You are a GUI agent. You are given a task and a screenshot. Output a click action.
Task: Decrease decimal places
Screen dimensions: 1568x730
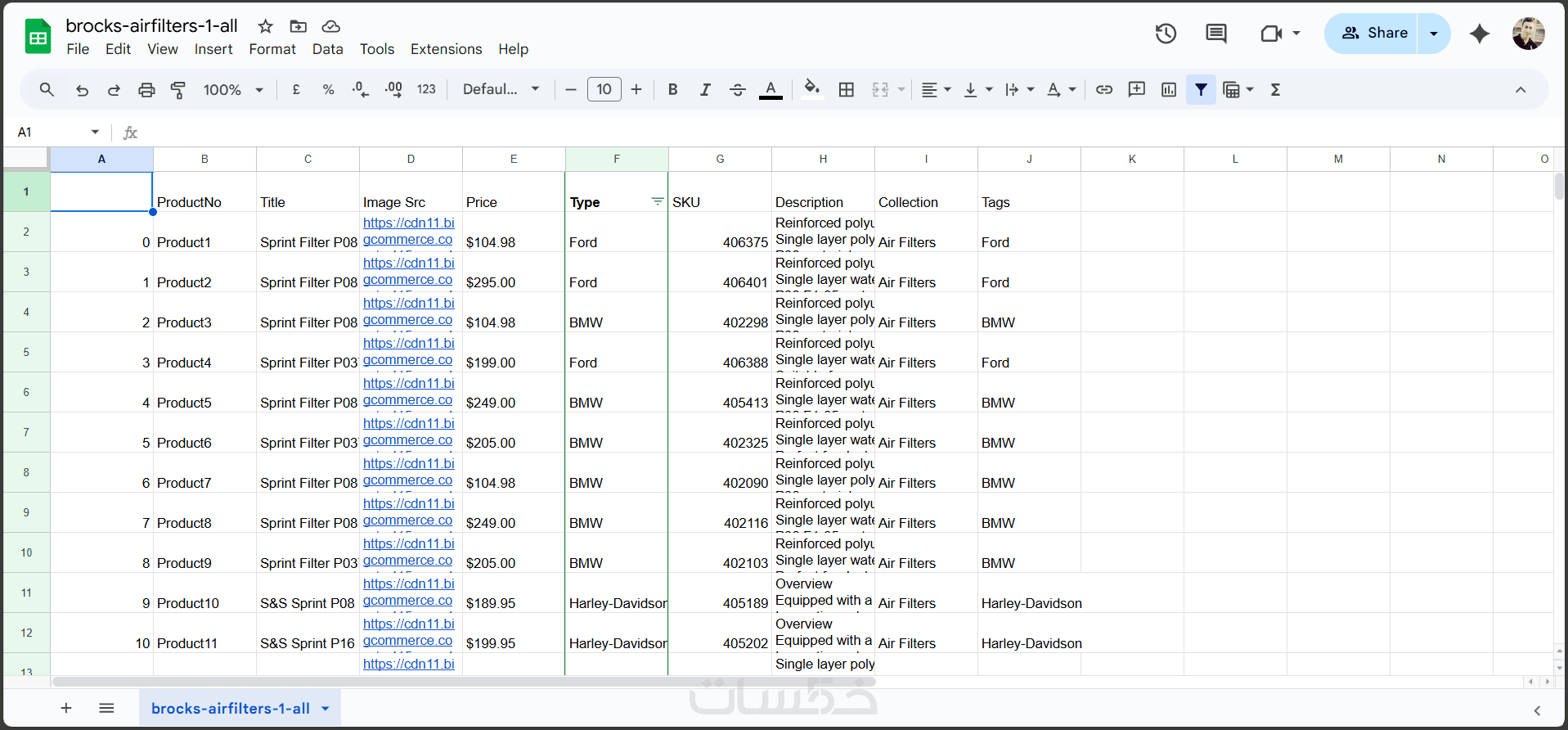click(361, 89)
